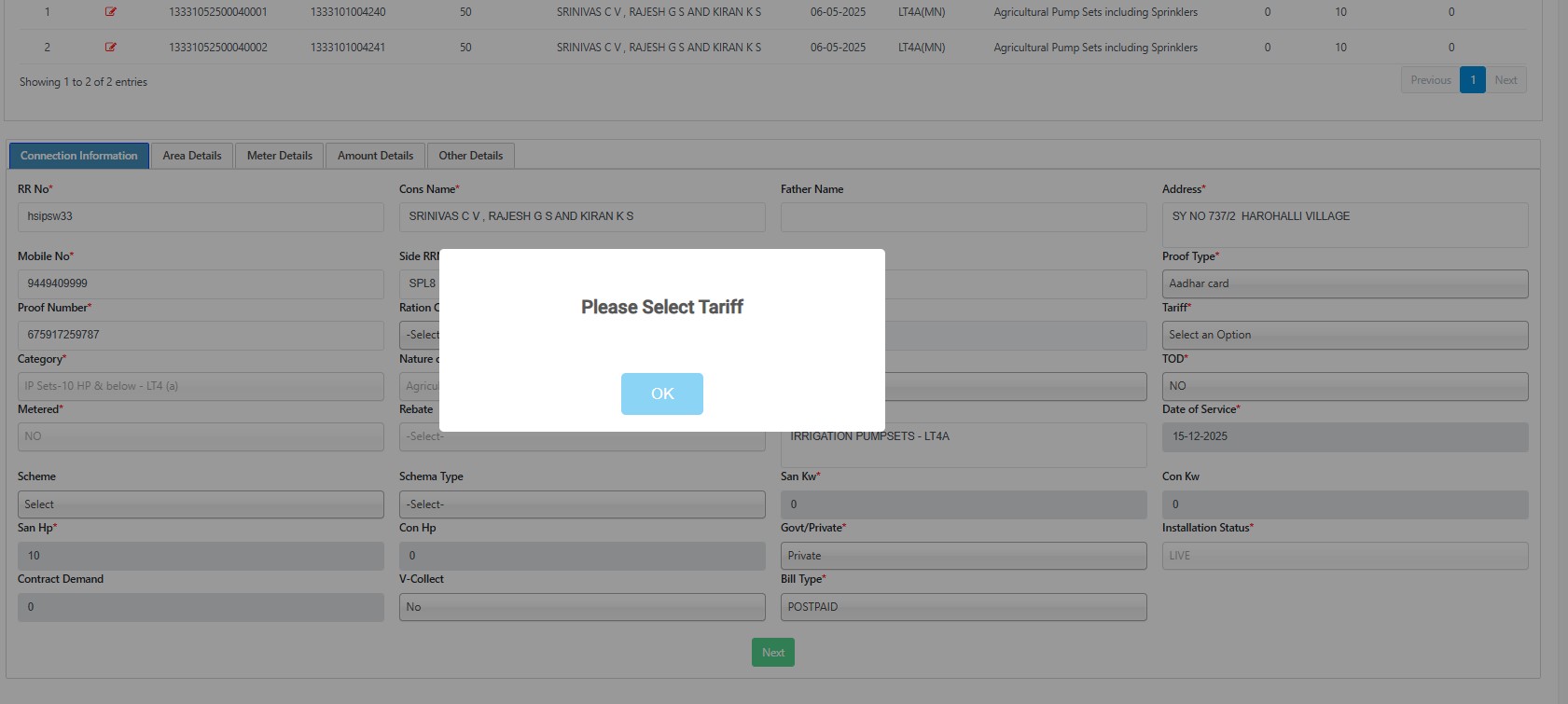Click the Mobile No input field
The width and height of the screenshot is (1568, 704).
pos(201,283)
